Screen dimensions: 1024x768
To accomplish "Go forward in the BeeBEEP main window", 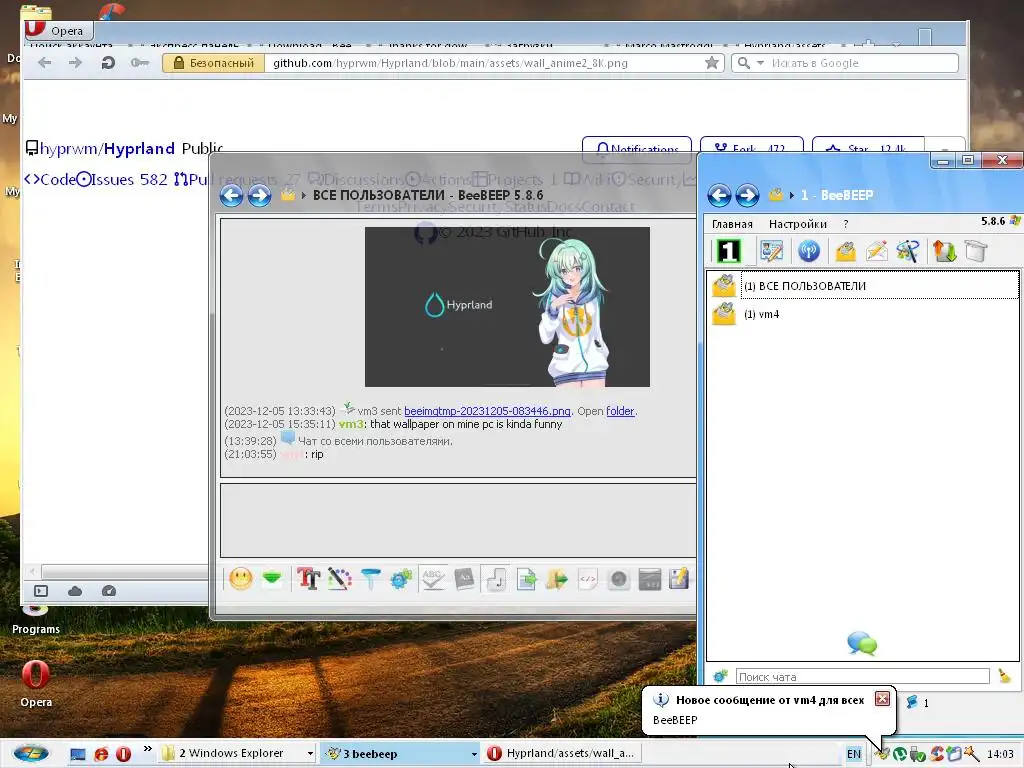I will click(747, 195).
